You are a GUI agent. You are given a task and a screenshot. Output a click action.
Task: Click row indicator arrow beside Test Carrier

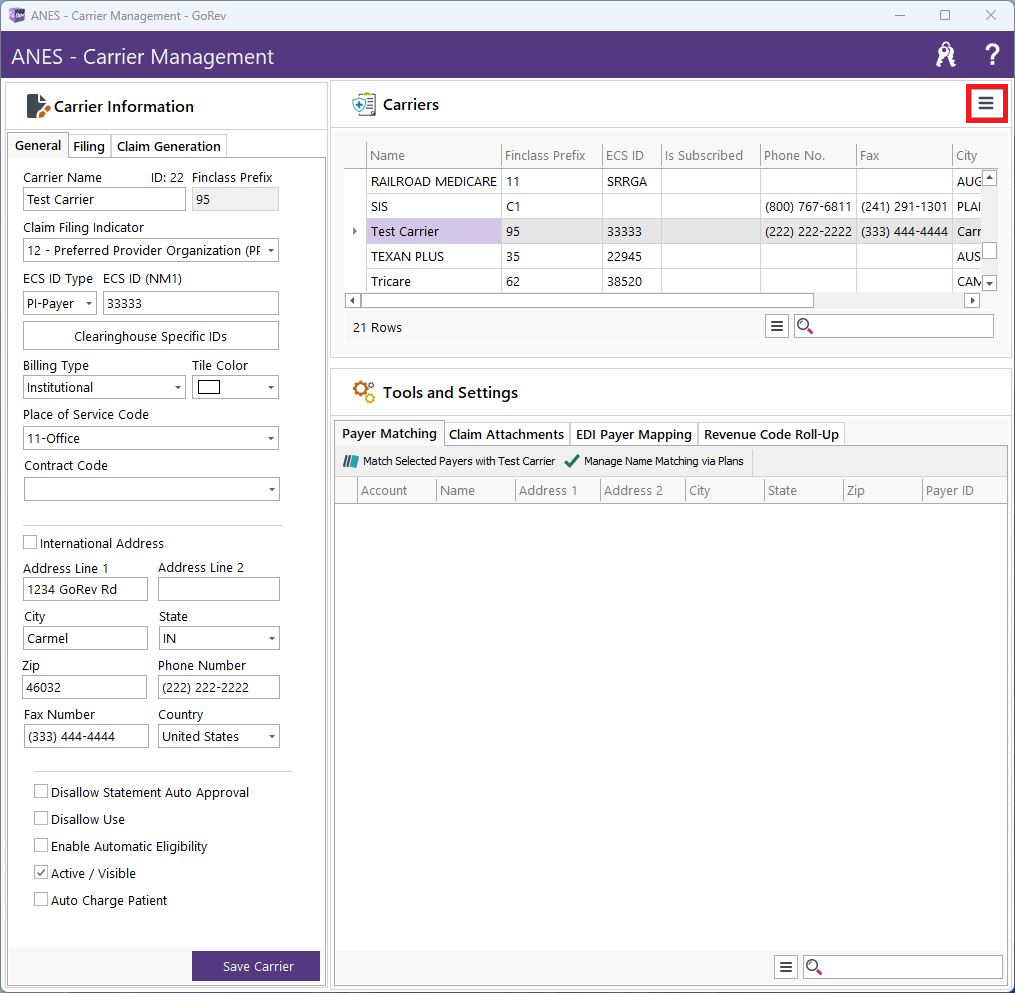click(354, 231)
